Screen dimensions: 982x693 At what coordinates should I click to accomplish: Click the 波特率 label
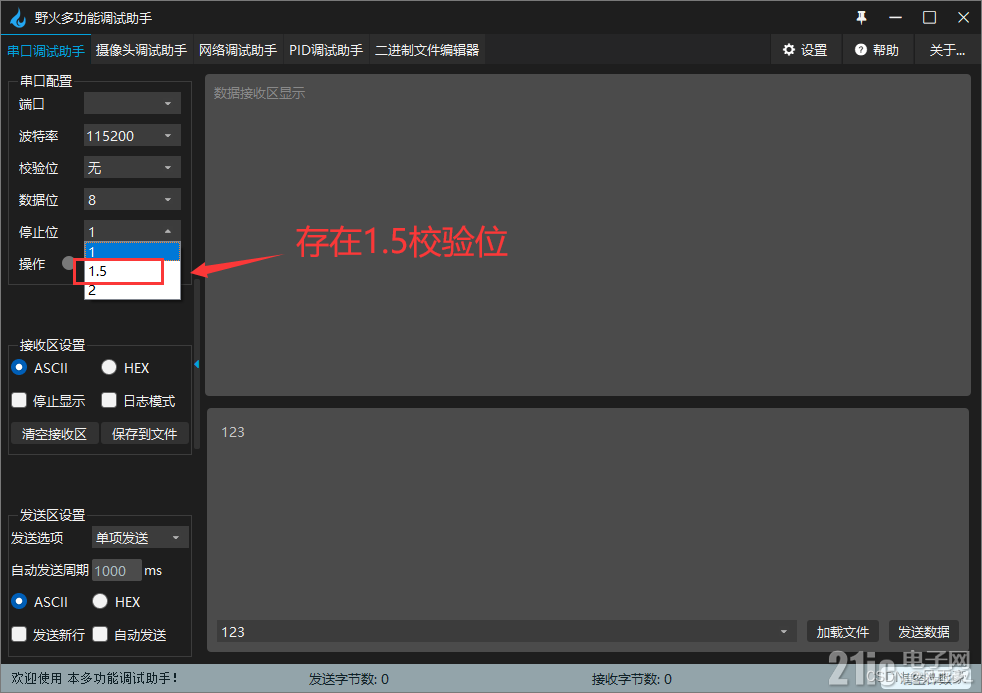tap(38, 136)
